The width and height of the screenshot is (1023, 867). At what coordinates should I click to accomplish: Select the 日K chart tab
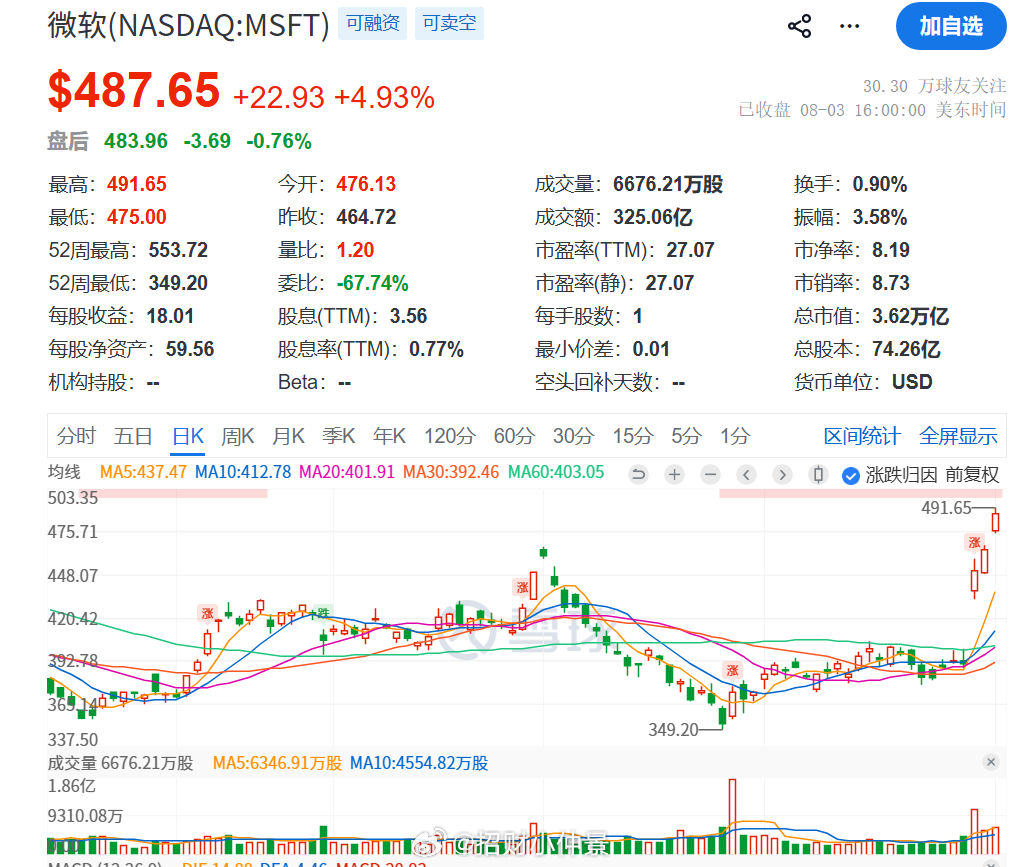[188, 436]
